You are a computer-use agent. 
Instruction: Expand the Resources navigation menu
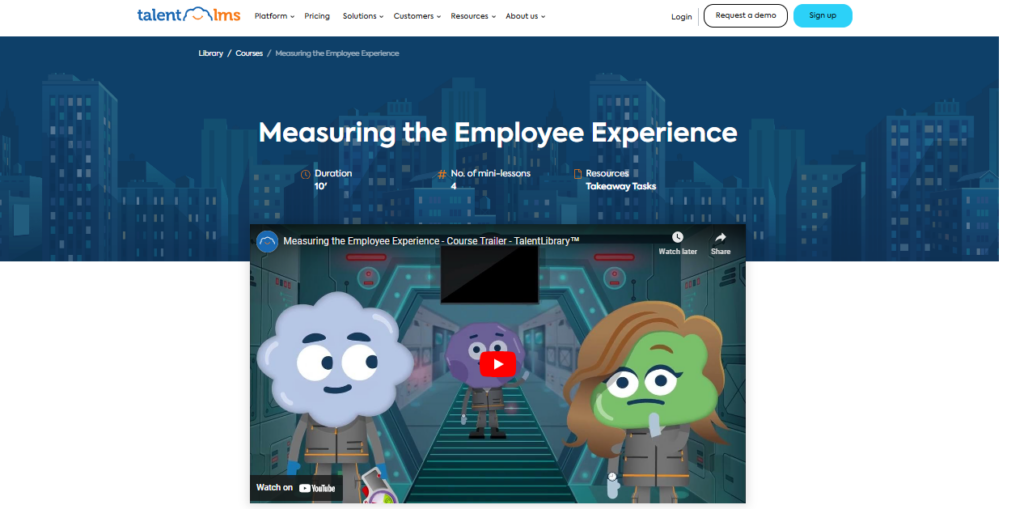[x=473, y=16]
